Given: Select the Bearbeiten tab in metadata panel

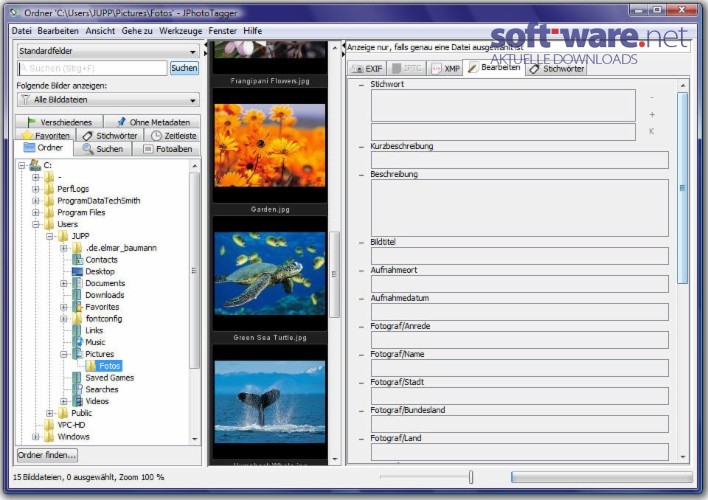Looking at the screenshot, I should tap(494, 67).
